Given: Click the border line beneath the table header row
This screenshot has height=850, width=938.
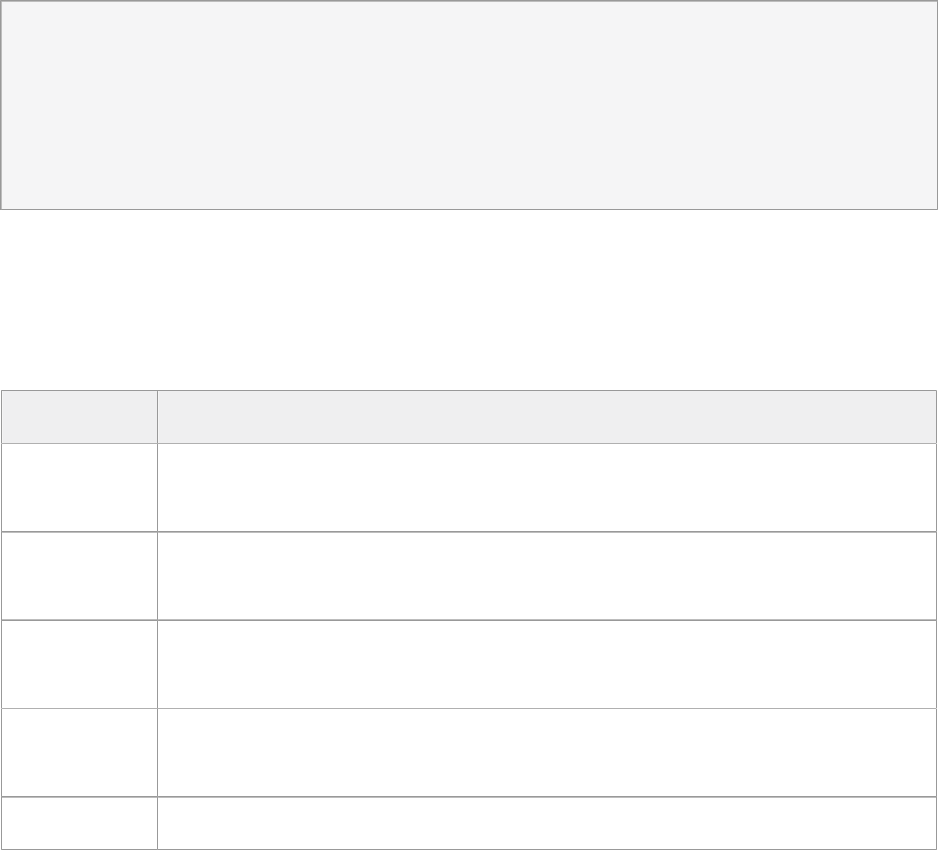Looking at the screenshot, I should click(468, 443).
